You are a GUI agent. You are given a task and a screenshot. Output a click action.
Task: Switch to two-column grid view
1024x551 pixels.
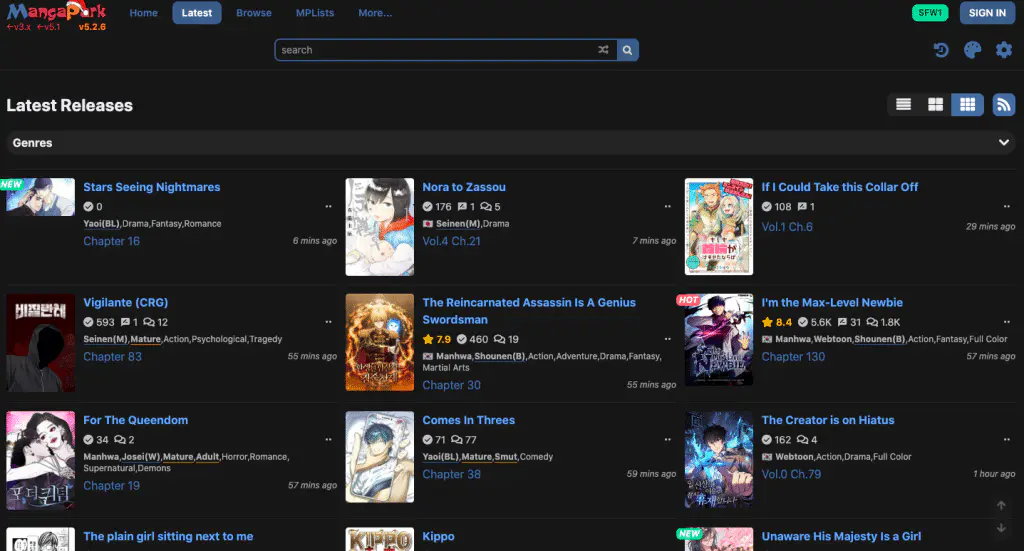[935, 104]
